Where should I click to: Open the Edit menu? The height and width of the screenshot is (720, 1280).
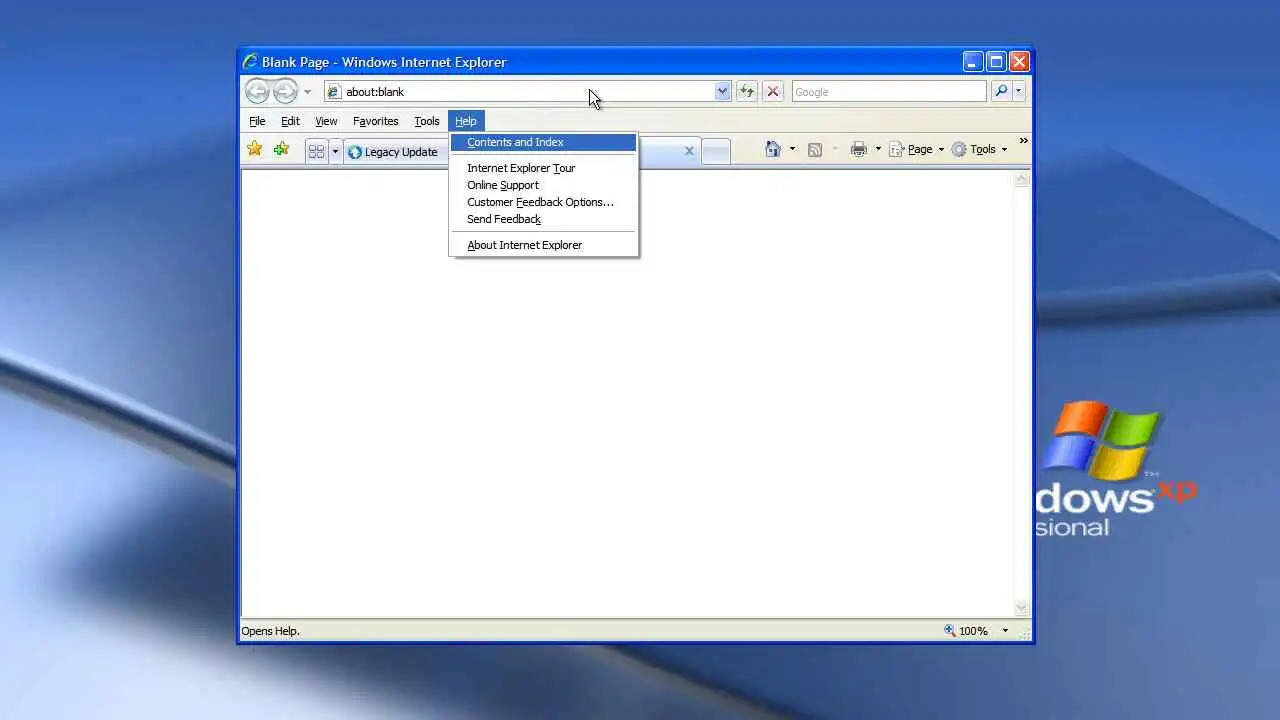(290, 121)
